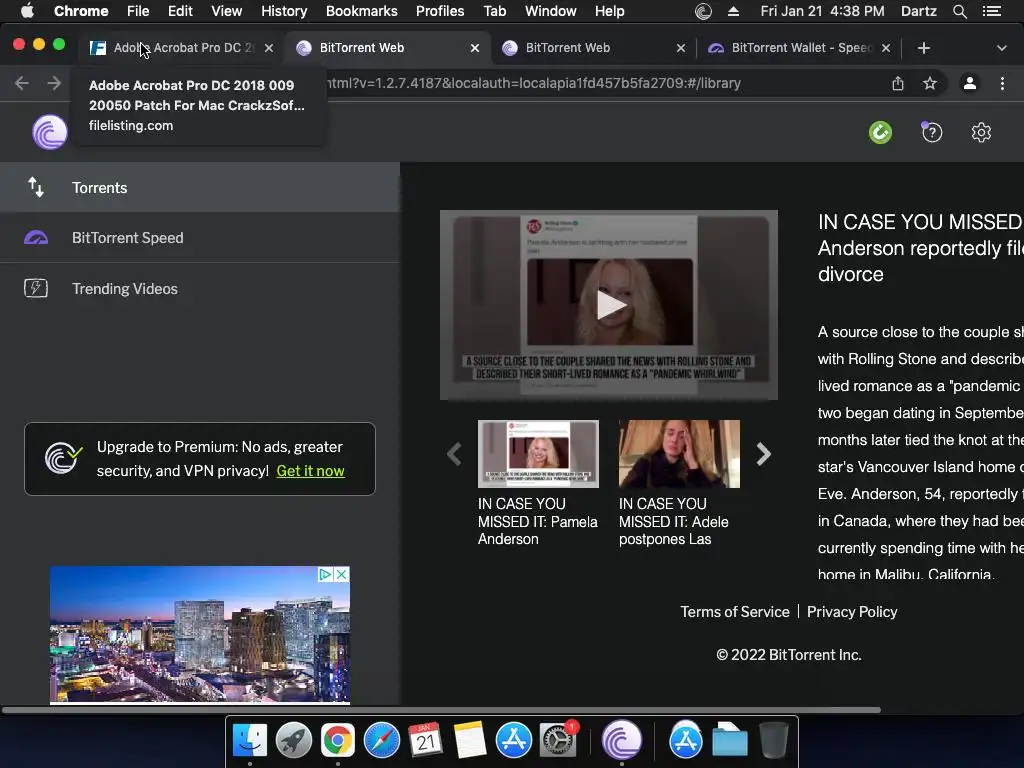Open the Terms of Service link

(735, 612)
